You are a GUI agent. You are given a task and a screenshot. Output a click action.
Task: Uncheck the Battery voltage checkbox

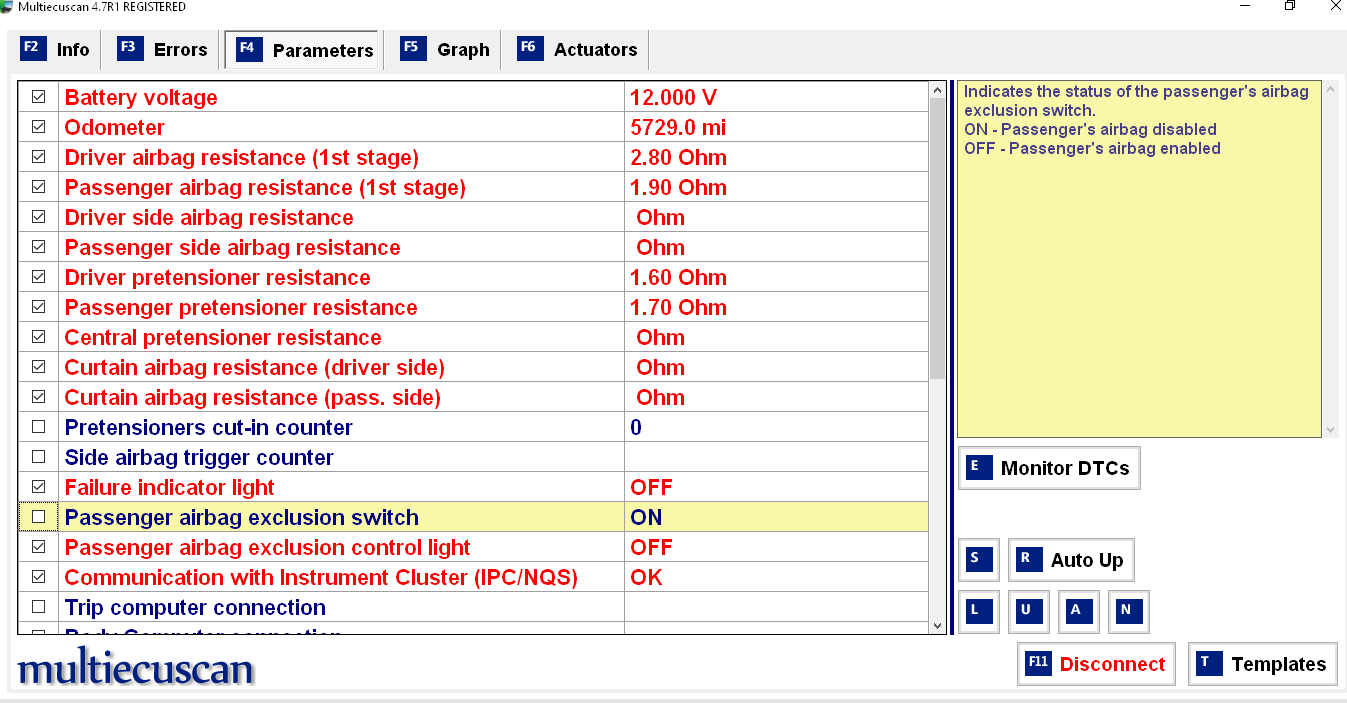click(39, 97)
